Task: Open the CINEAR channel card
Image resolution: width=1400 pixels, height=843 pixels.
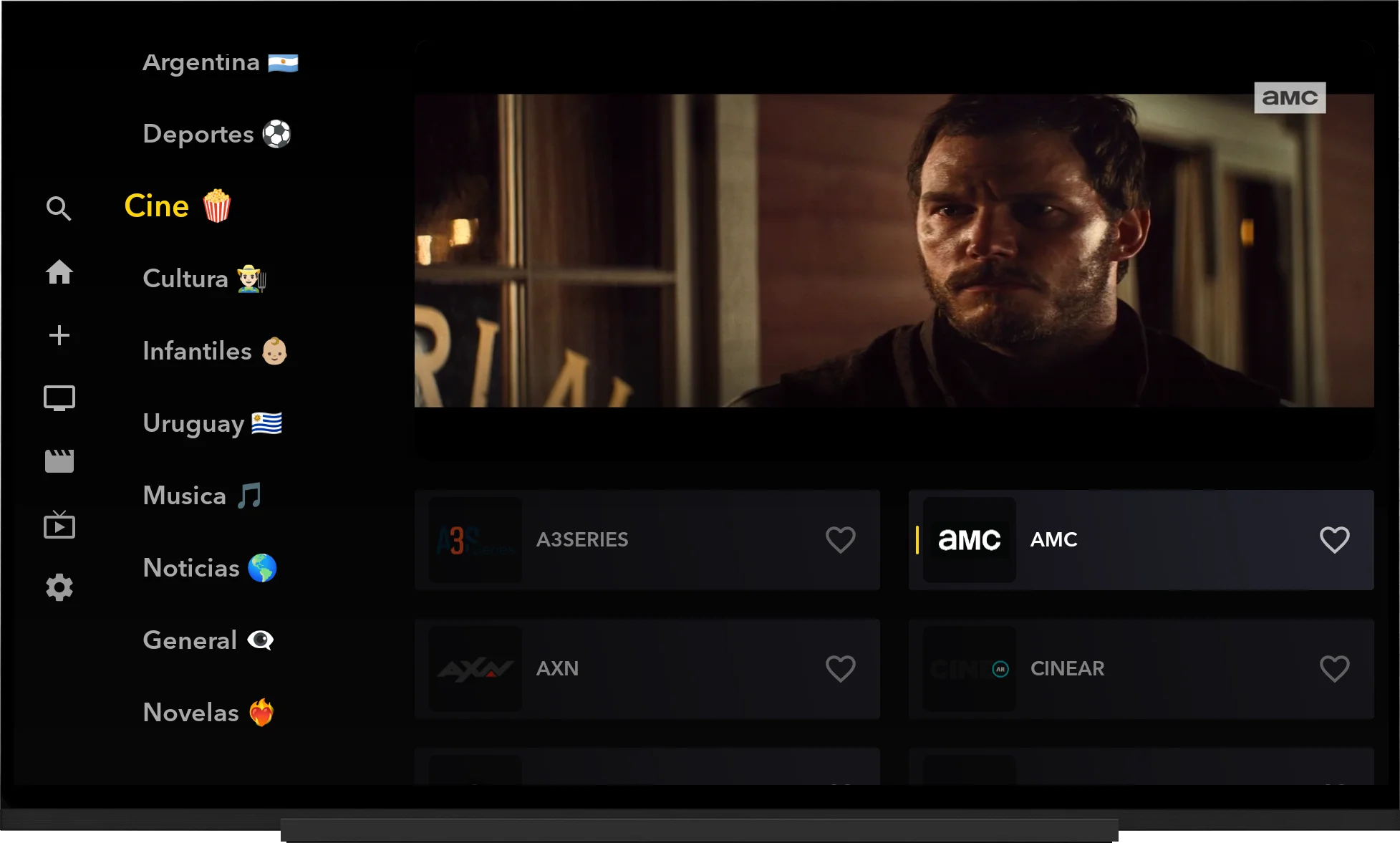Action: pos(1141,669)
